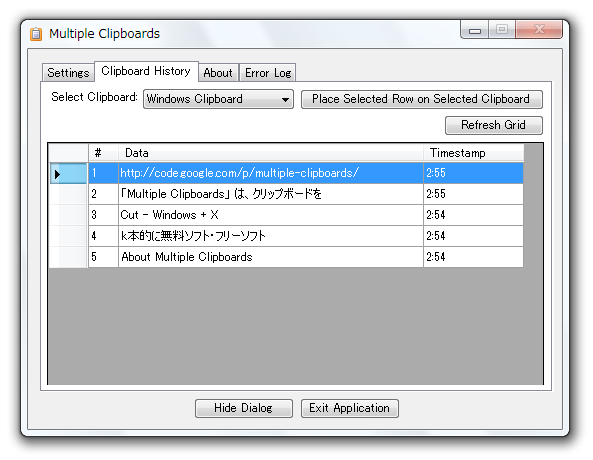Click the row number 4 cell
Image resolution: width=593 pixels, height=460 pixels.
pyautogui.click(x=103, y=236)
